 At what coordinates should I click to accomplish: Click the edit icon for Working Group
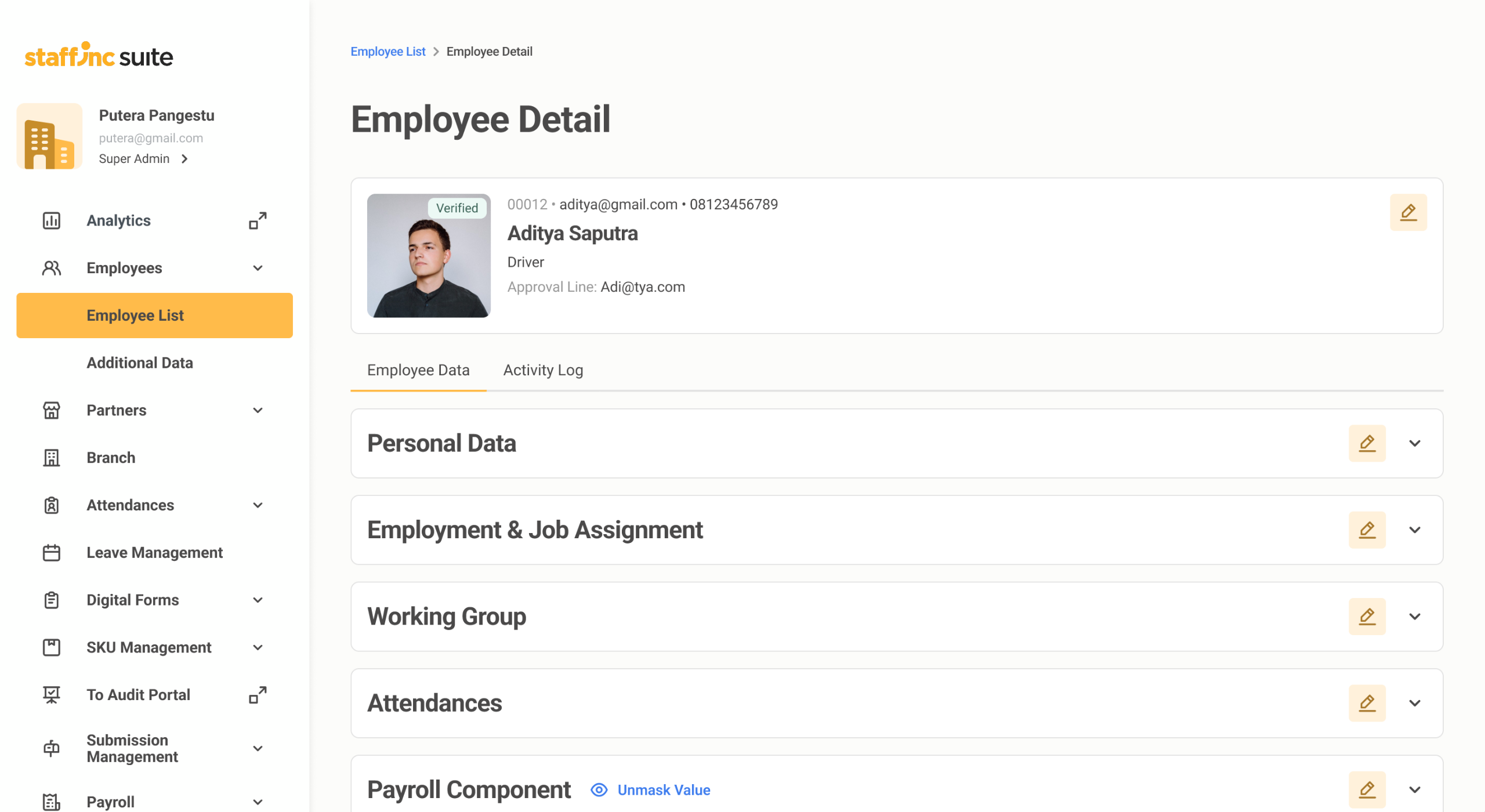[x=1367, y=617]
